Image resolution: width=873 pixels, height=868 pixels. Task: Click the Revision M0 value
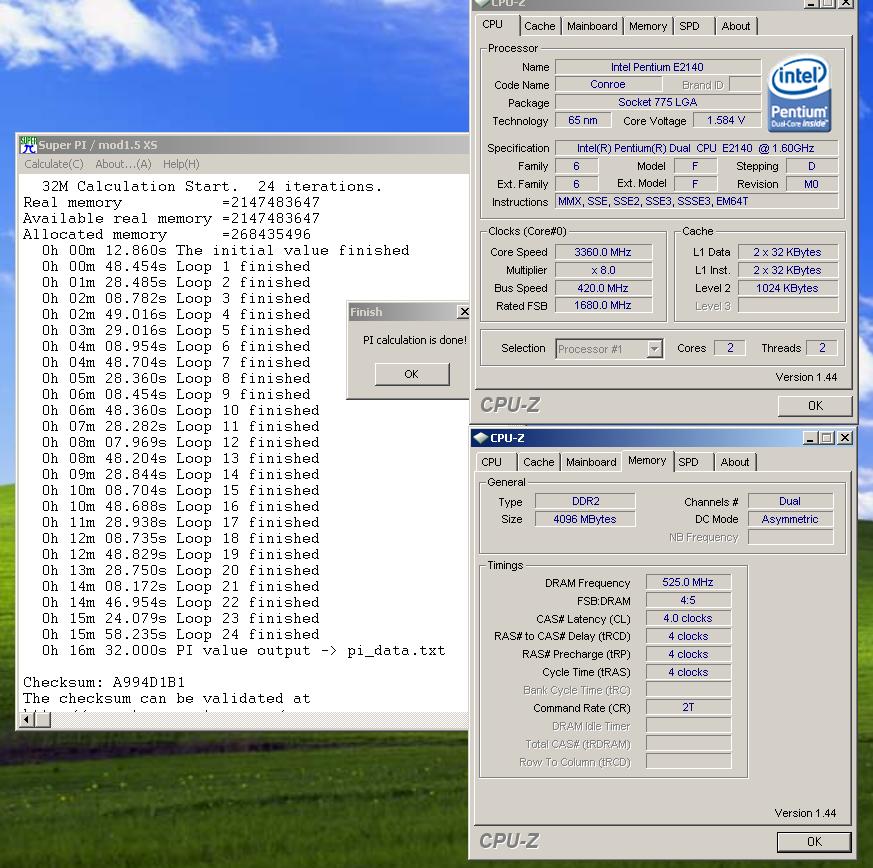[811, 184]
